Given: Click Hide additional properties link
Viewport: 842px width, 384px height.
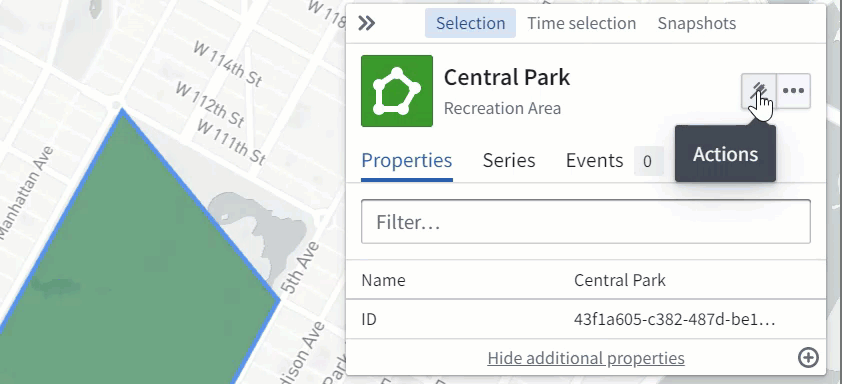Looking at the screenshot, I should pos(586,358).
